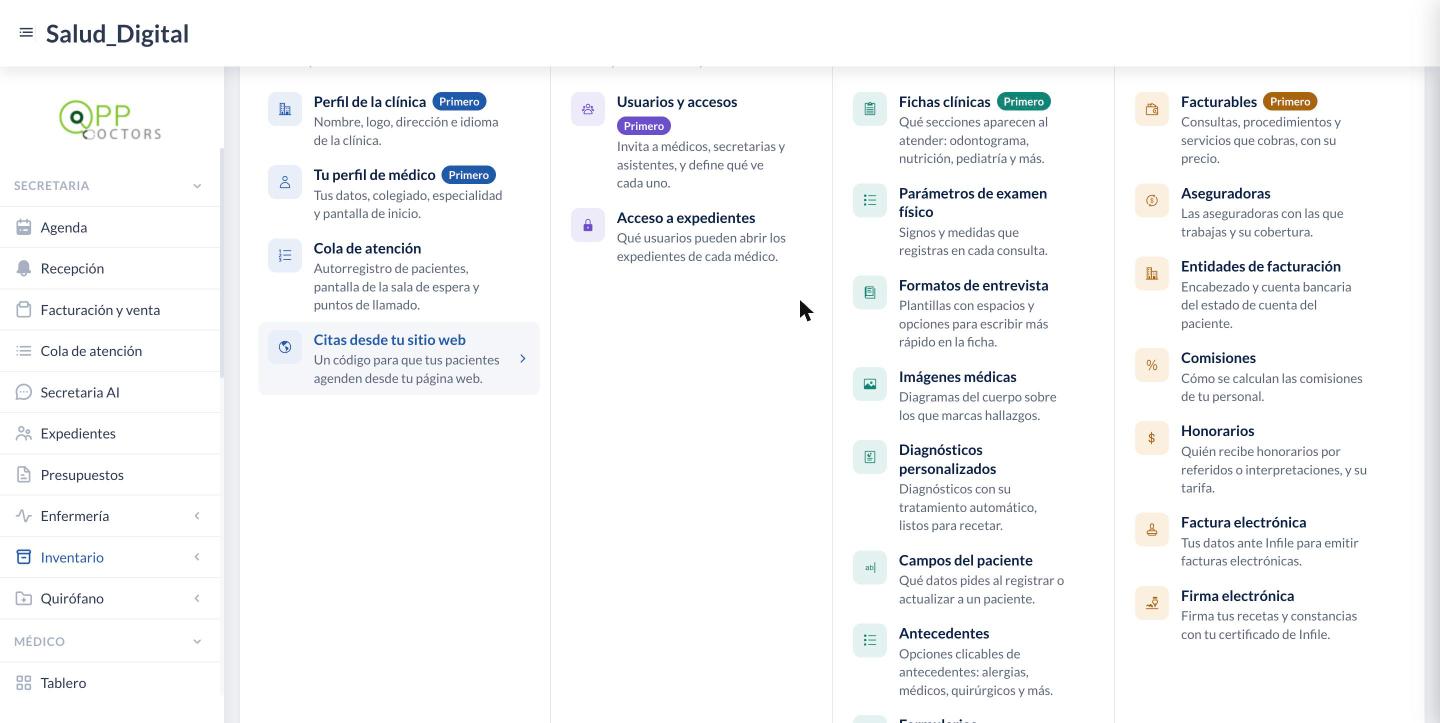The height and width of the screenshot is (723, 1440).
Task: Click the Facturables icon
Action: 1152,109
